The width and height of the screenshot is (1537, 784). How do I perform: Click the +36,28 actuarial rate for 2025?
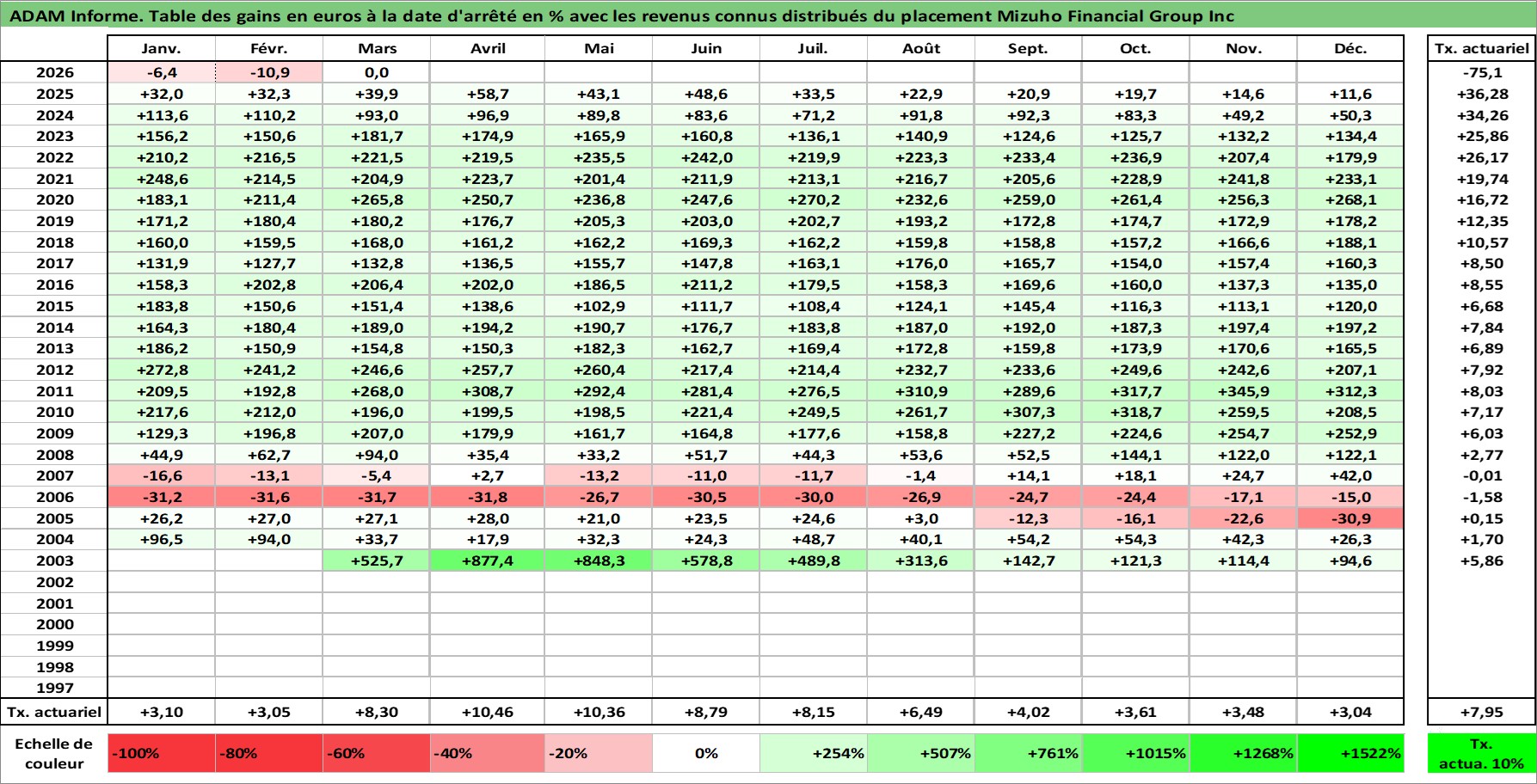point(1481,94)
